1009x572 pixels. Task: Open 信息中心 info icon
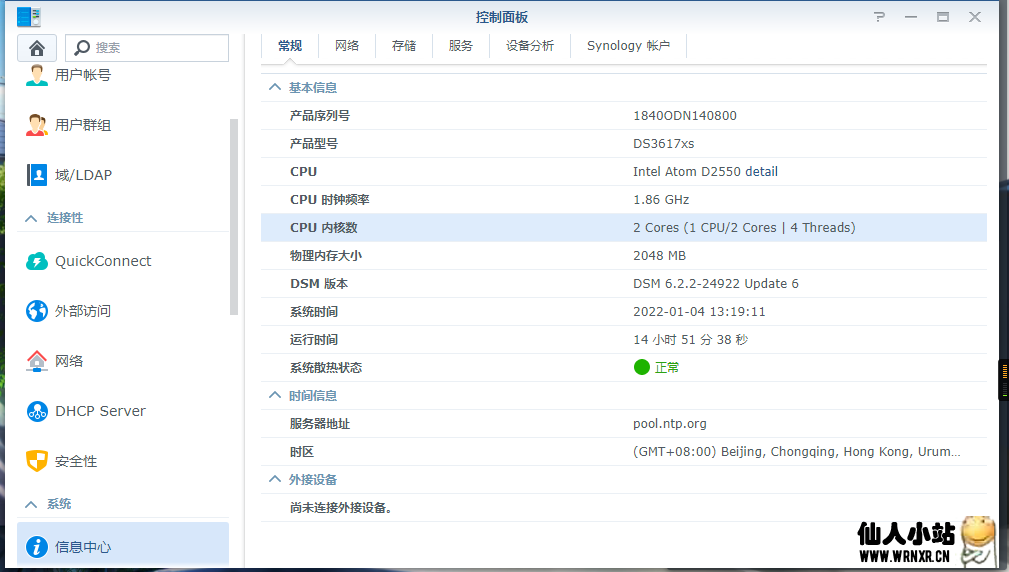37,547
